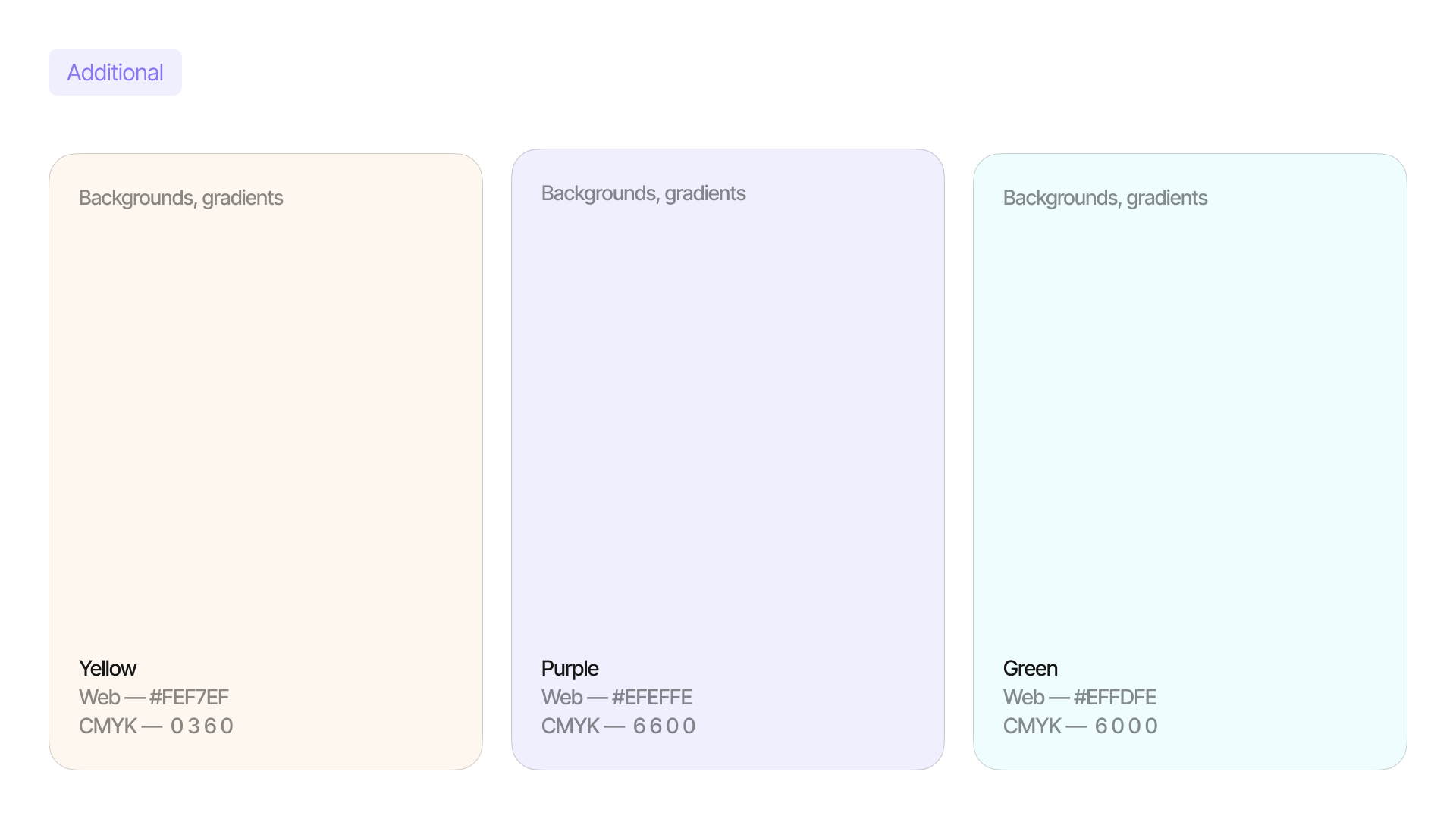This screenshot has width=1456, height=819.
Task: Click "Backgrounds, gradients" text in the Purple card
Action: (x=643, y=193)
